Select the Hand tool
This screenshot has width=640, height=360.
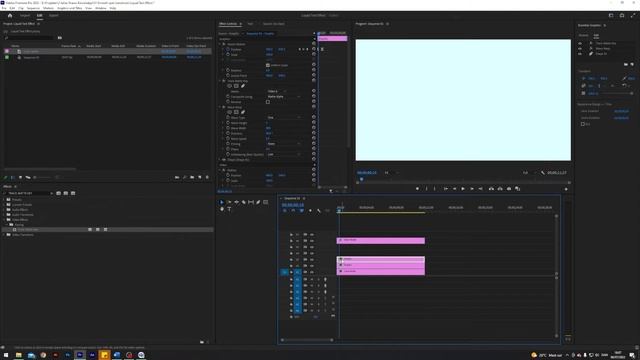point(222,209)
